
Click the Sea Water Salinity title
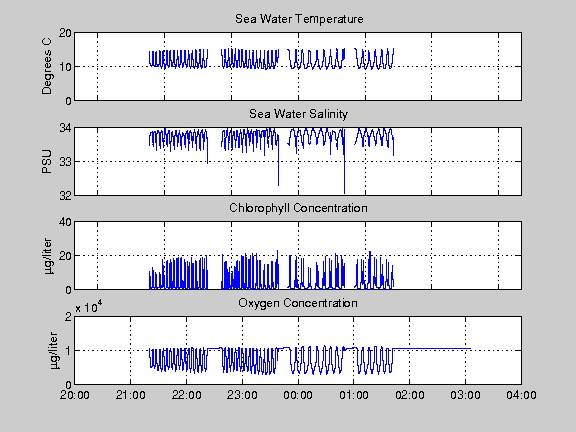[x=298, y=114]
